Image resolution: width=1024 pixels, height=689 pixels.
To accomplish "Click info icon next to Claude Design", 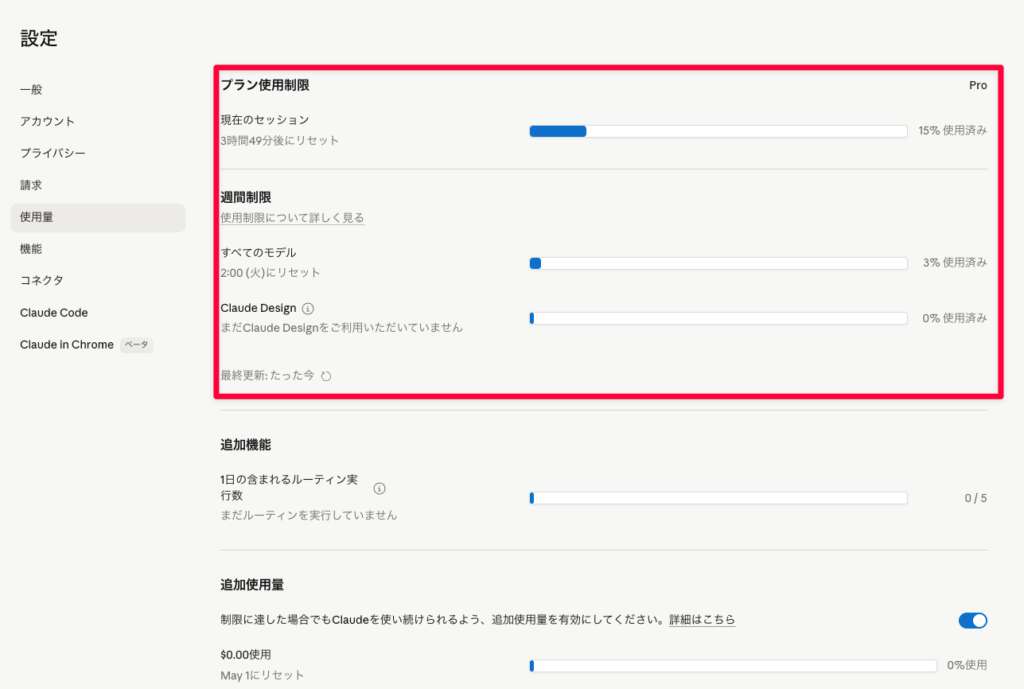I will [308, 308].
